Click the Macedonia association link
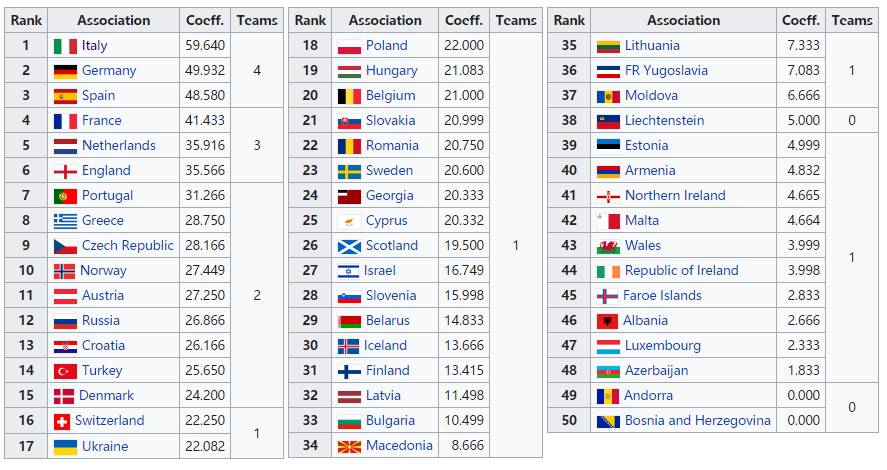887x470 pixels. pos(399,446)
